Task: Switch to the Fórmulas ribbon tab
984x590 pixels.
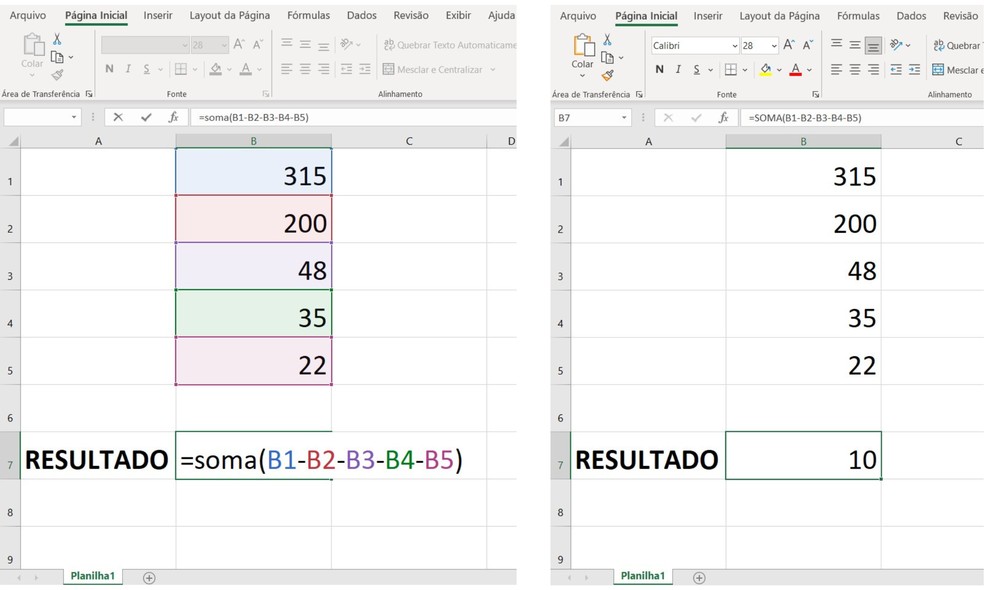Action: click(858, 15)
